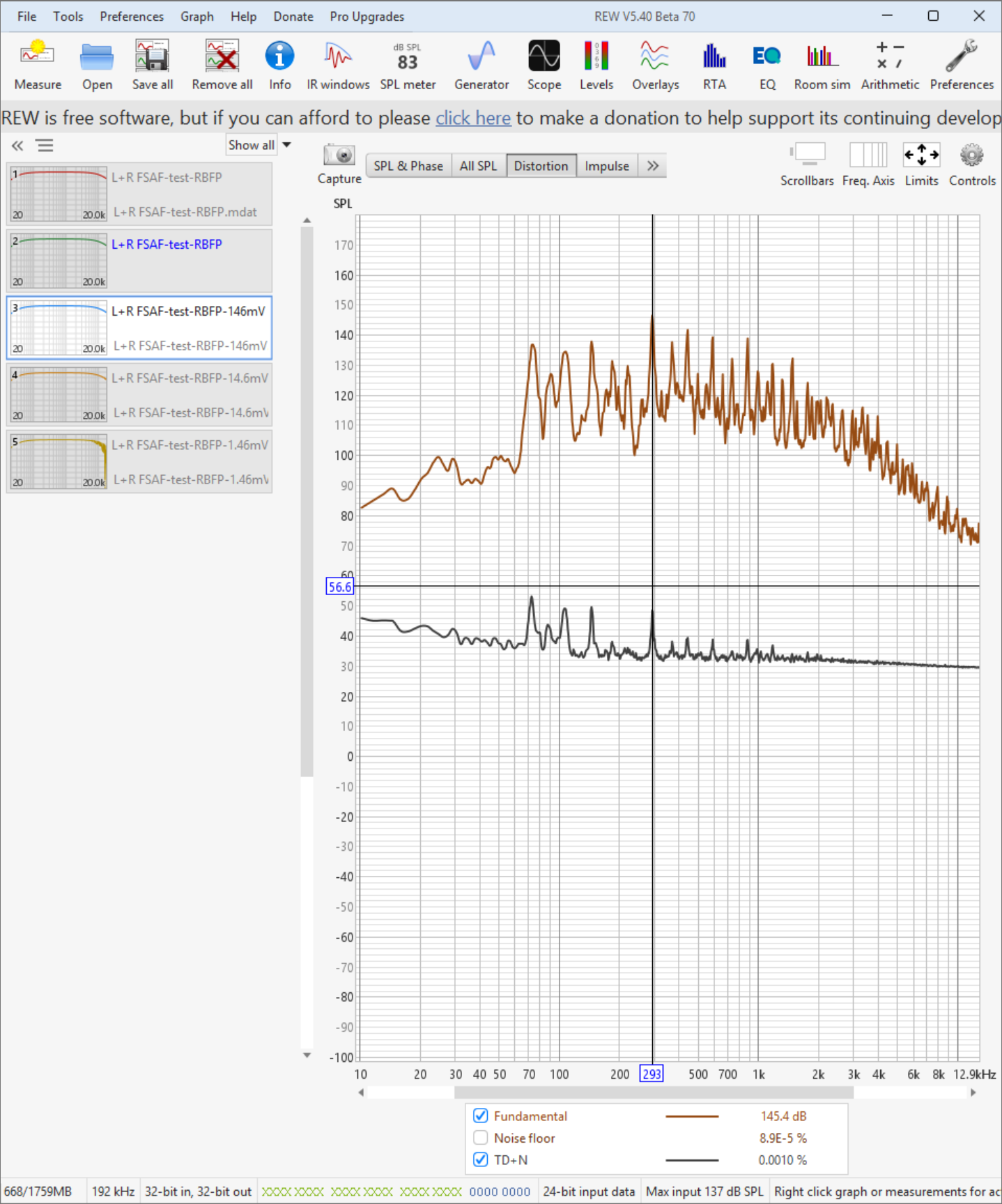This screenshot has width=1002, height=1204.
Task: Save all measurements
Action: click(153, 65)
